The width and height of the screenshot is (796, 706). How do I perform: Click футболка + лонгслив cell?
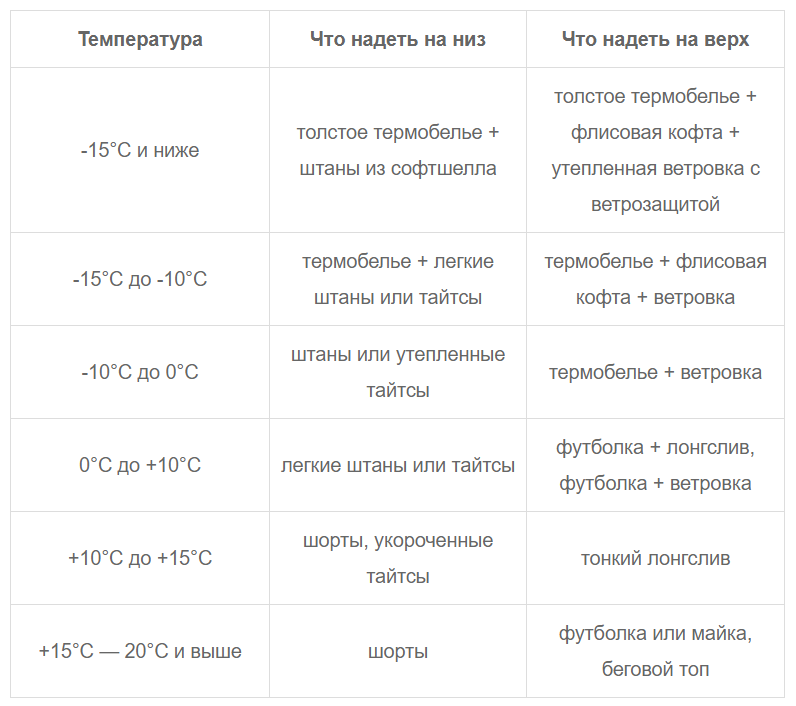coord(655,465)
